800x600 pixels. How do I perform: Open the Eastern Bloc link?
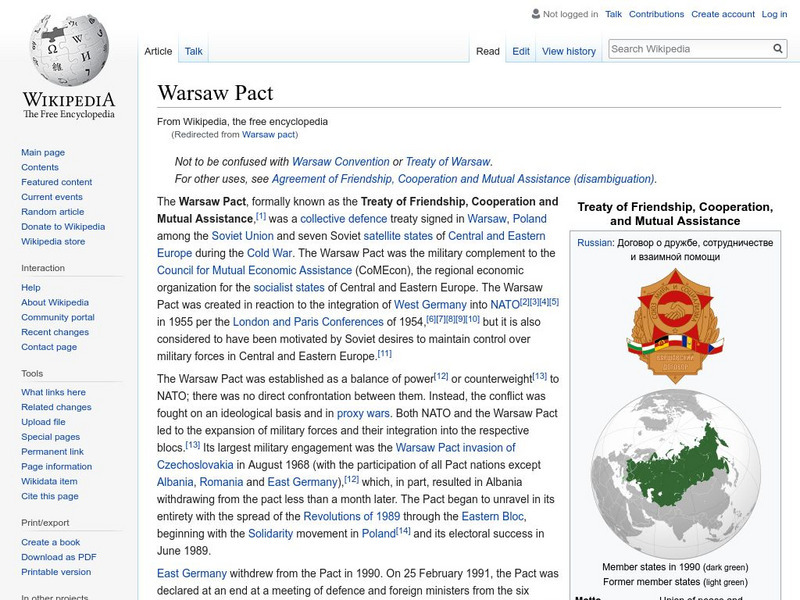(492, 516)
